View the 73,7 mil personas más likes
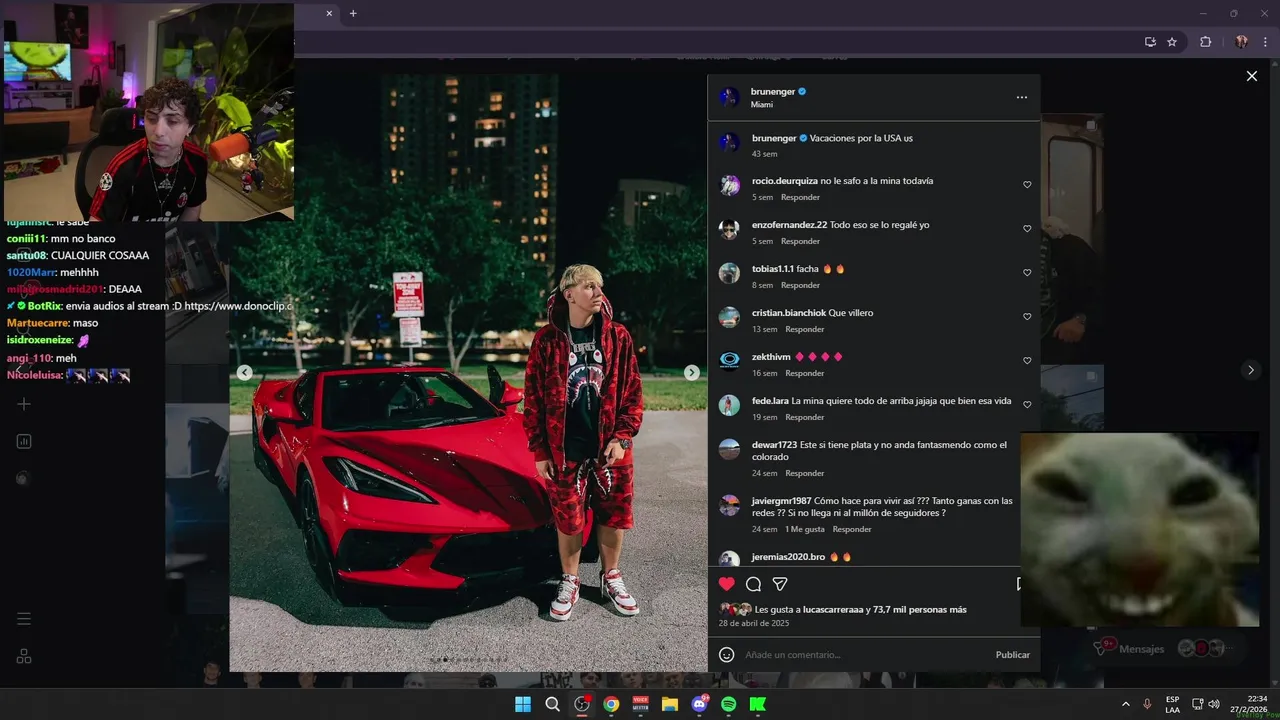This screenshot has width=1280, height=720. [920, 609]
